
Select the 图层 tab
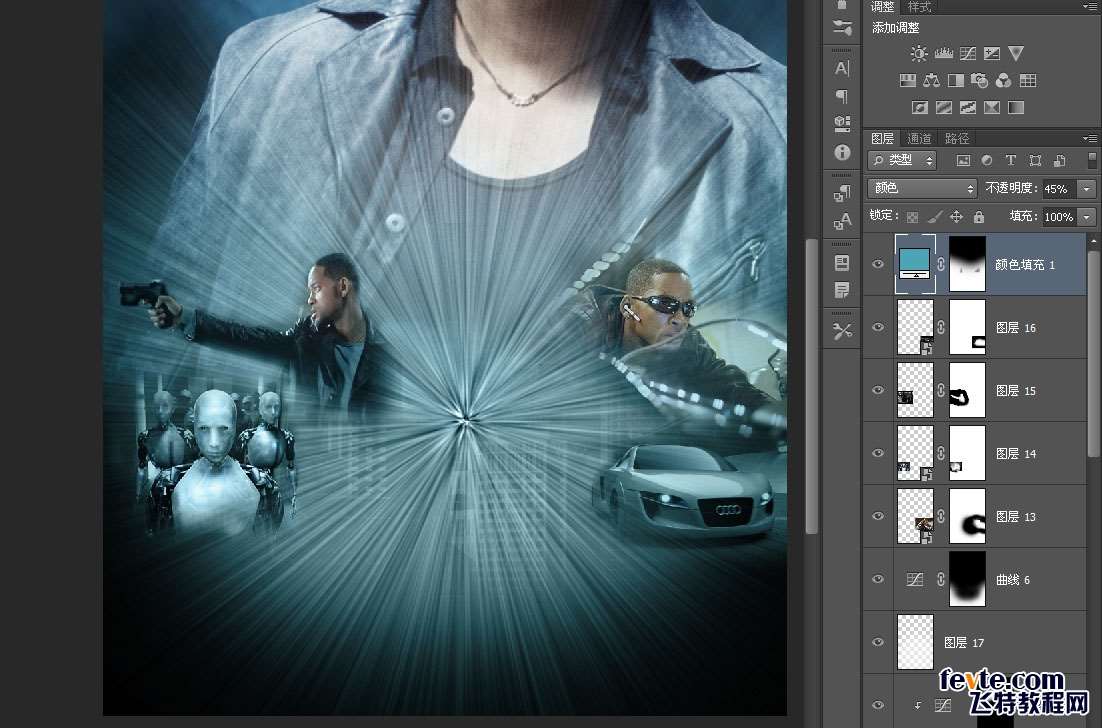click(883, 138)
